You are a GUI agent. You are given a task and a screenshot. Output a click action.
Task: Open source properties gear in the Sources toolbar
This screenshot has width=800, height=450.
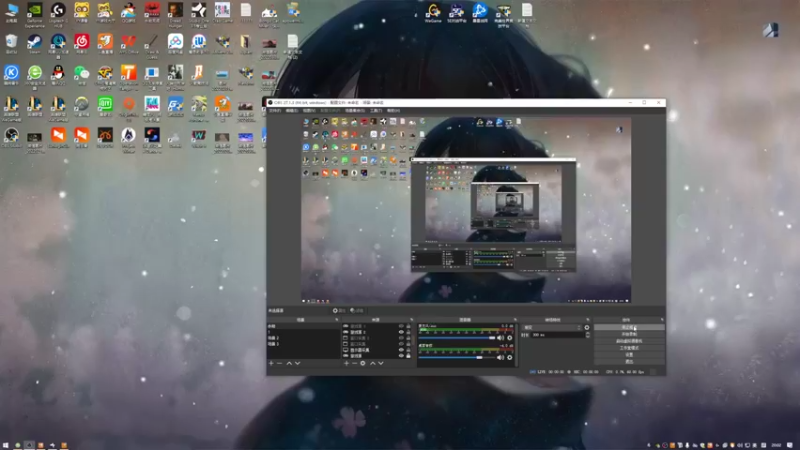(363, 363)
